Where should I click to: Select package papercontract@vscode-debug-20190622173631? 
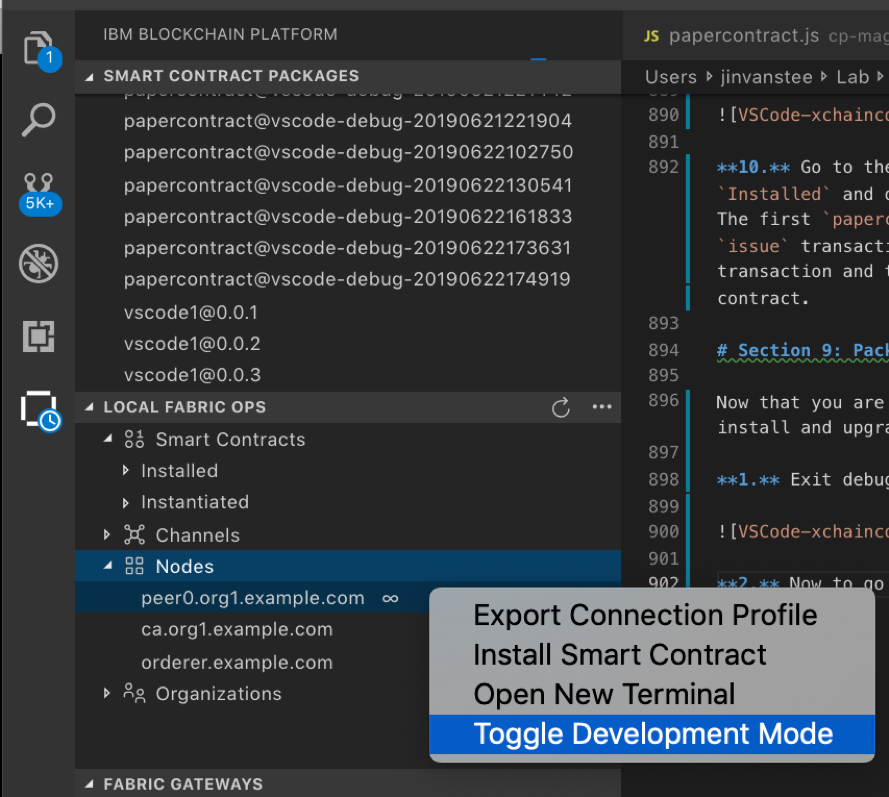348,248
